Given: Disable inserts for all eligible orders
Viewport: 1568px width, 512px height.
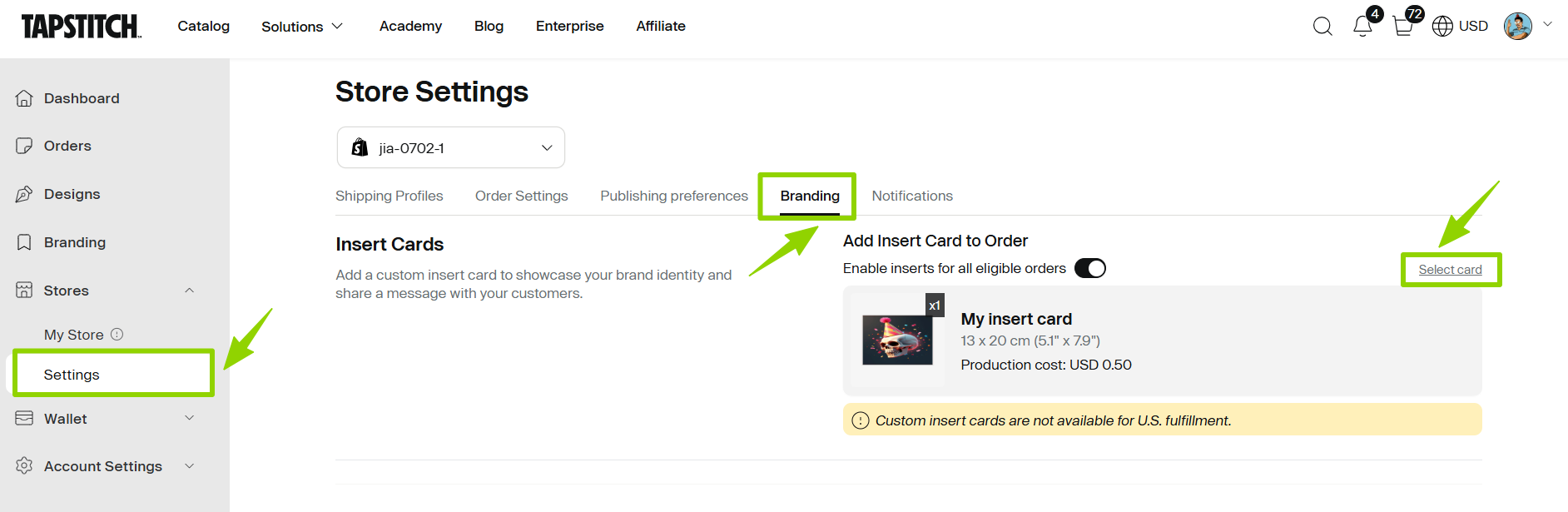Looking at the screenshot, I should coord(1089,268).
